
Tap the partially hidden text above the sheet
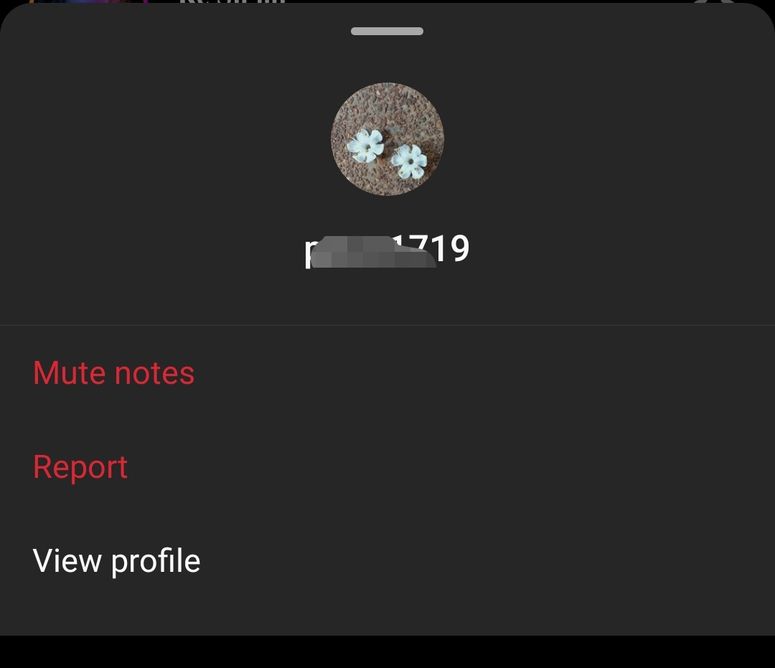[x=232, y=2]
